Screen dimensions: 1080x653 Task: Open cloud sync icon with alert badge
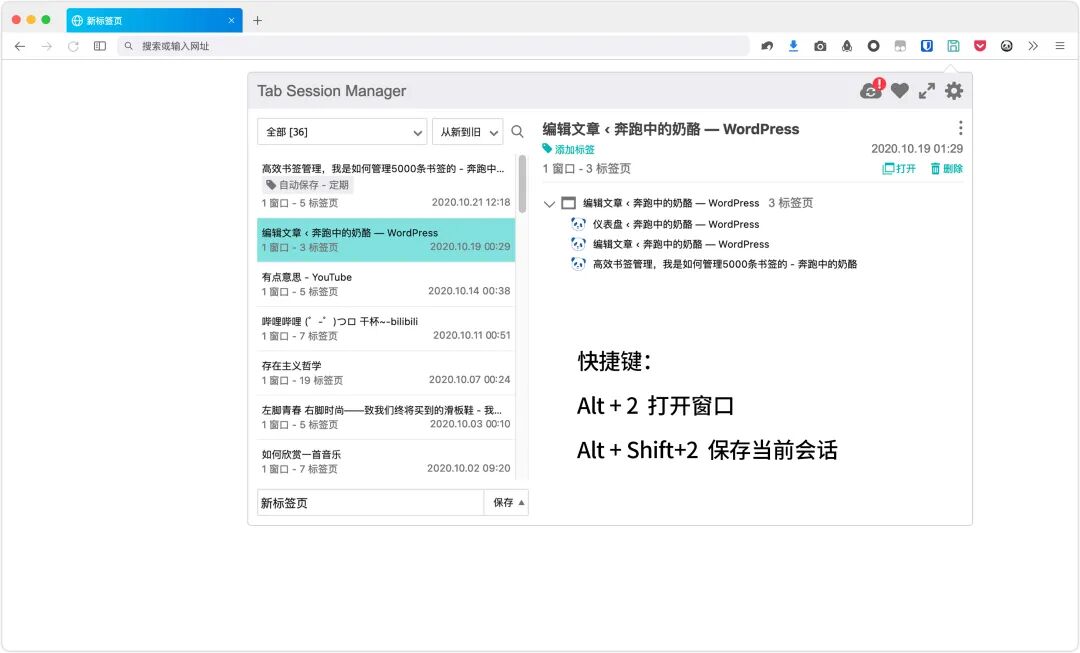872,89
